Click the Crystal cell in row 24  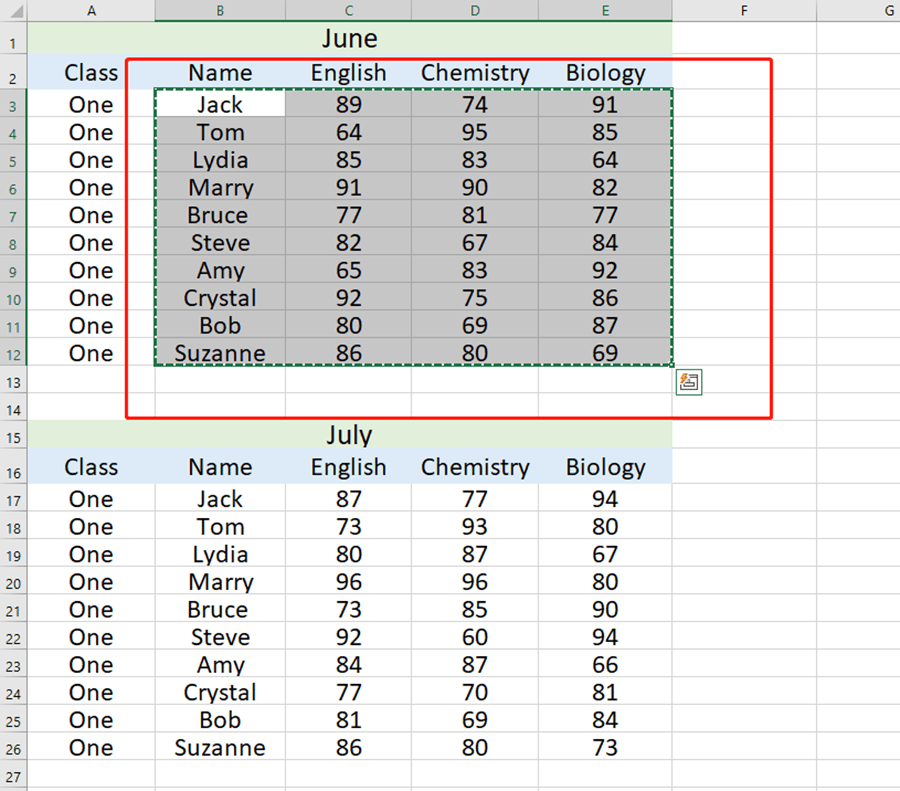220,691
